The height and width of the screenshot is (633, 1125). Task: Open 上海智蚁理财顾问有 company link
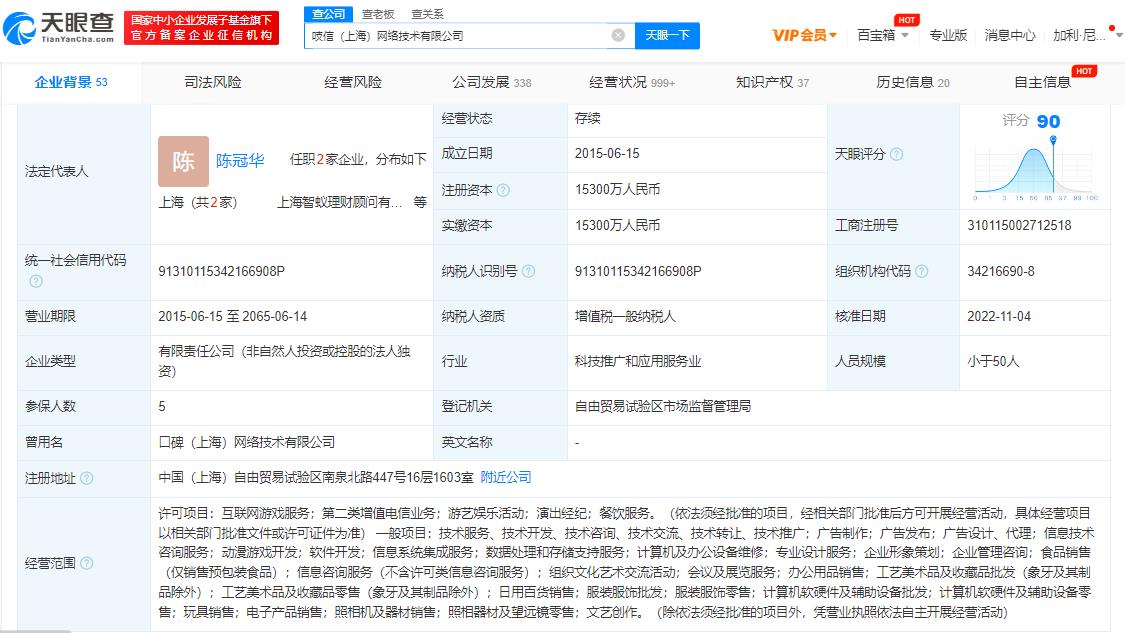click(x=339, y=202)
